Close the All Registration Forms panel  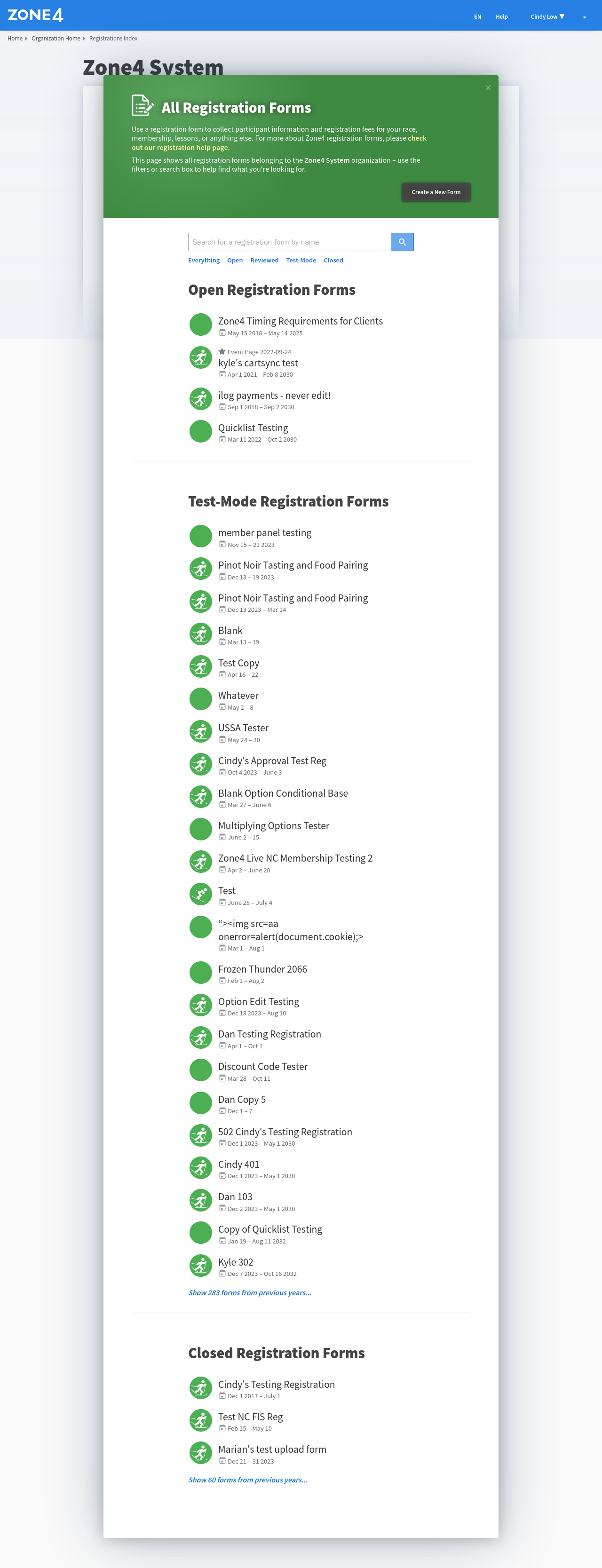[488, 88]
